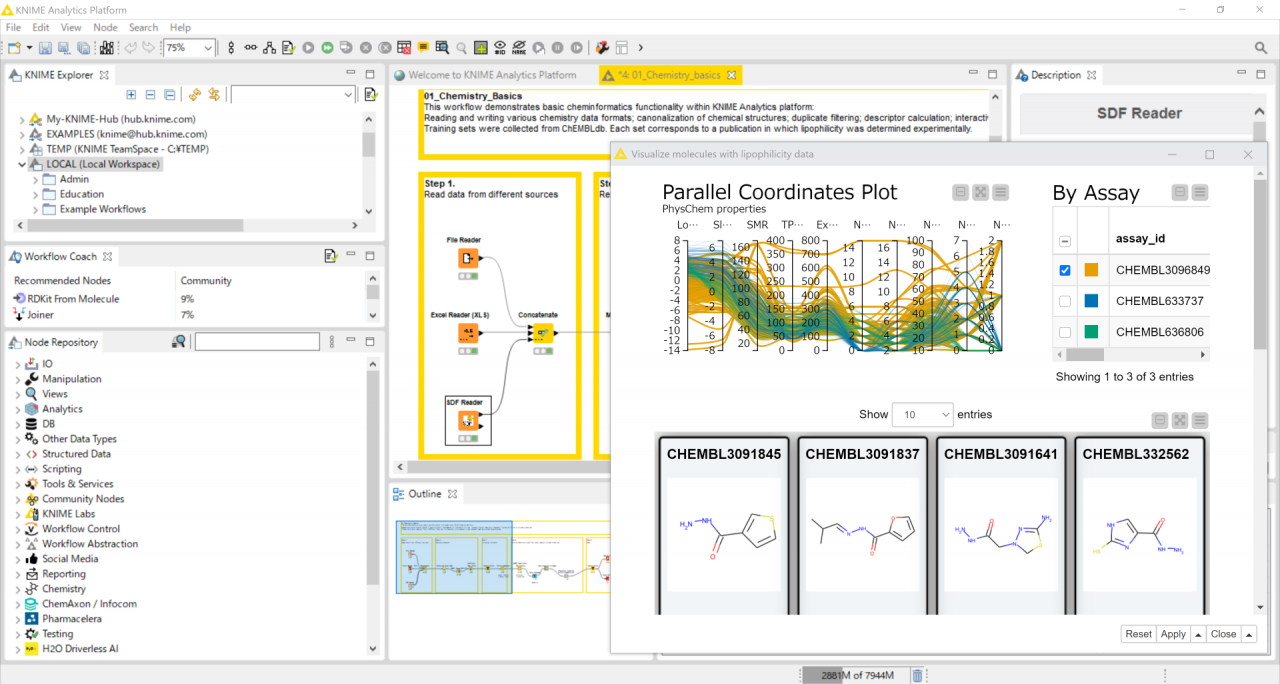Click the CHEMBL3091845 molecule tile

click(723, 525)
